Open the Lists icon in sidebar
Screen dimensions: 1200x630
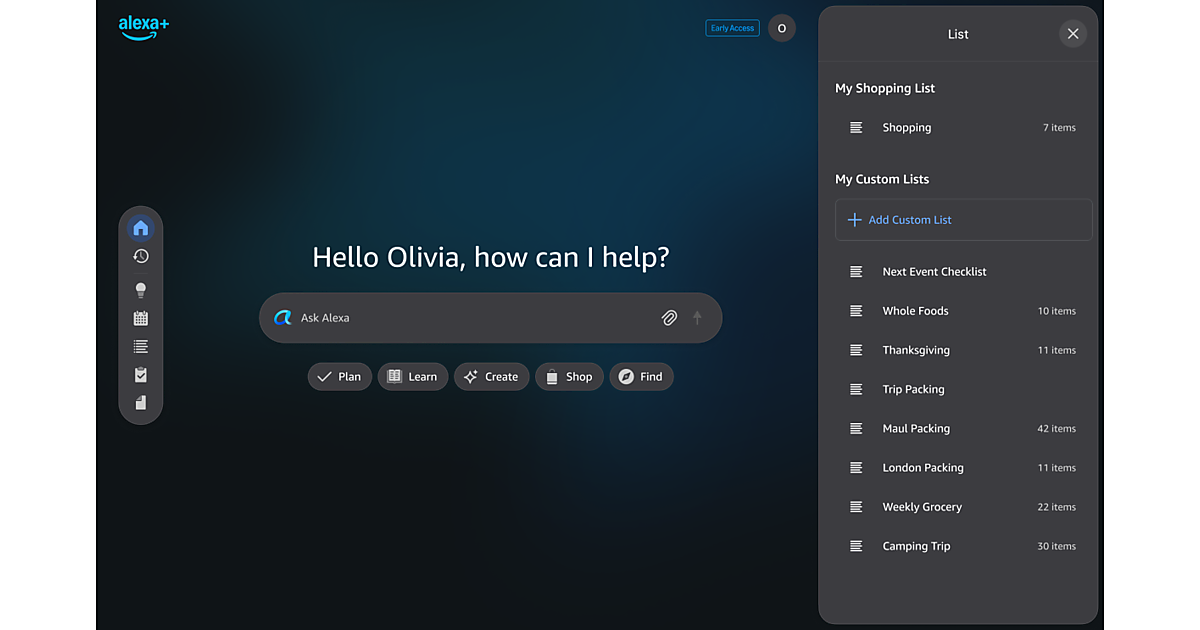click(x=141, y=347)
